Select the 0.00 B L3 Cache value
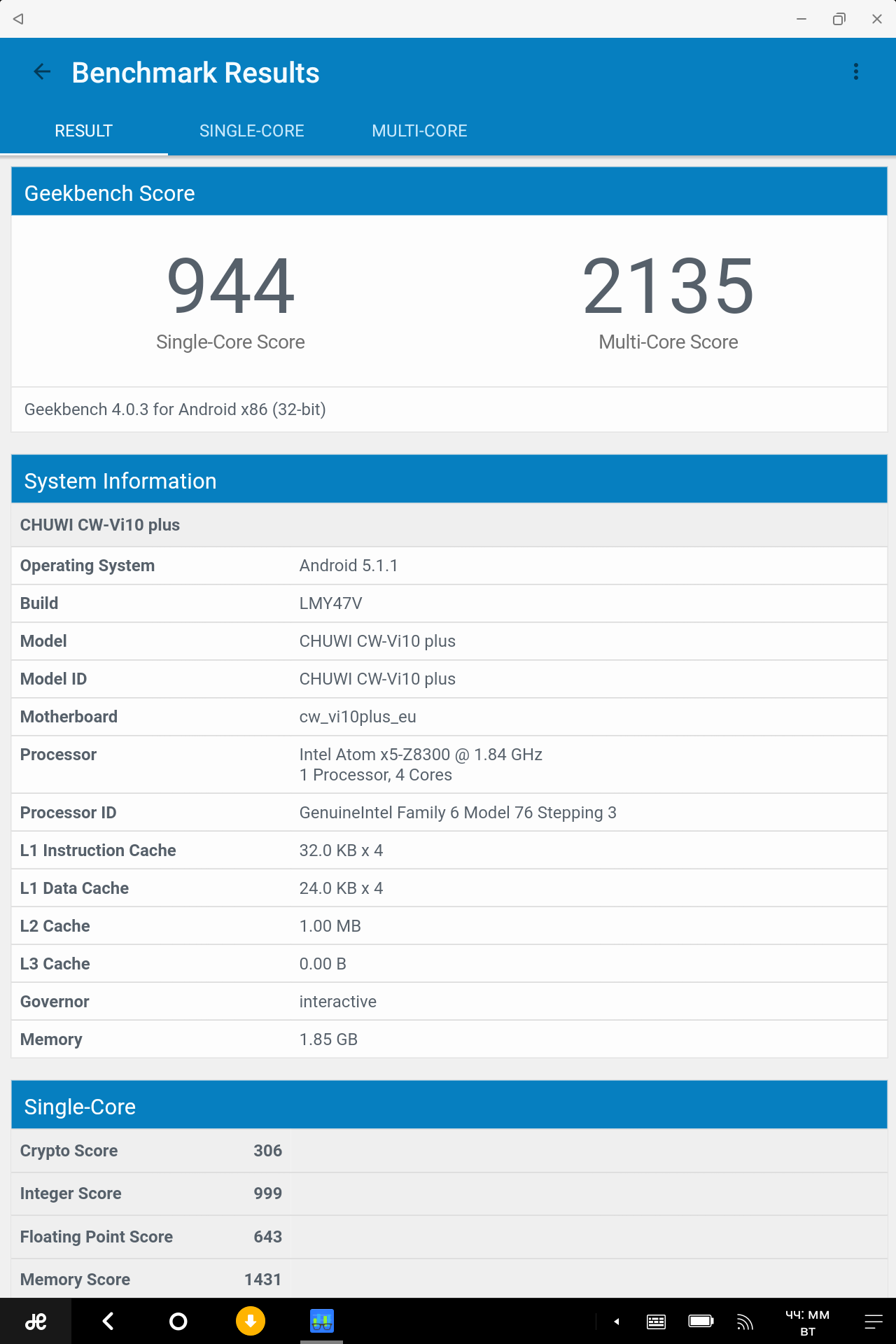Viewport: 896px width, 1344px height. [x=323, y=964]
